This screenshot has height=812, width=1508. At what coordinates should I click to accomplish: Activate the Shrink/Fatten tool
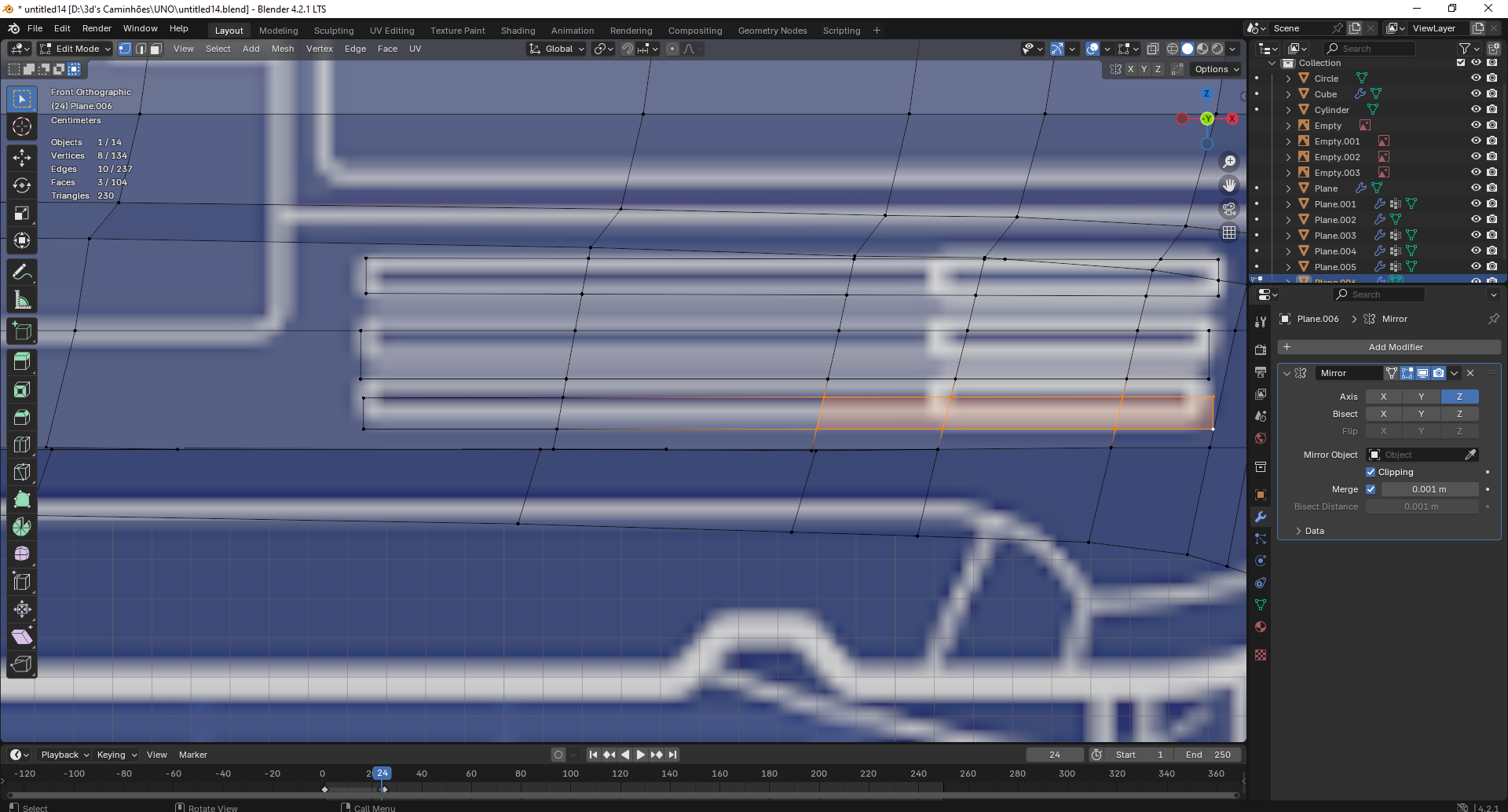[x=22, y=609]
